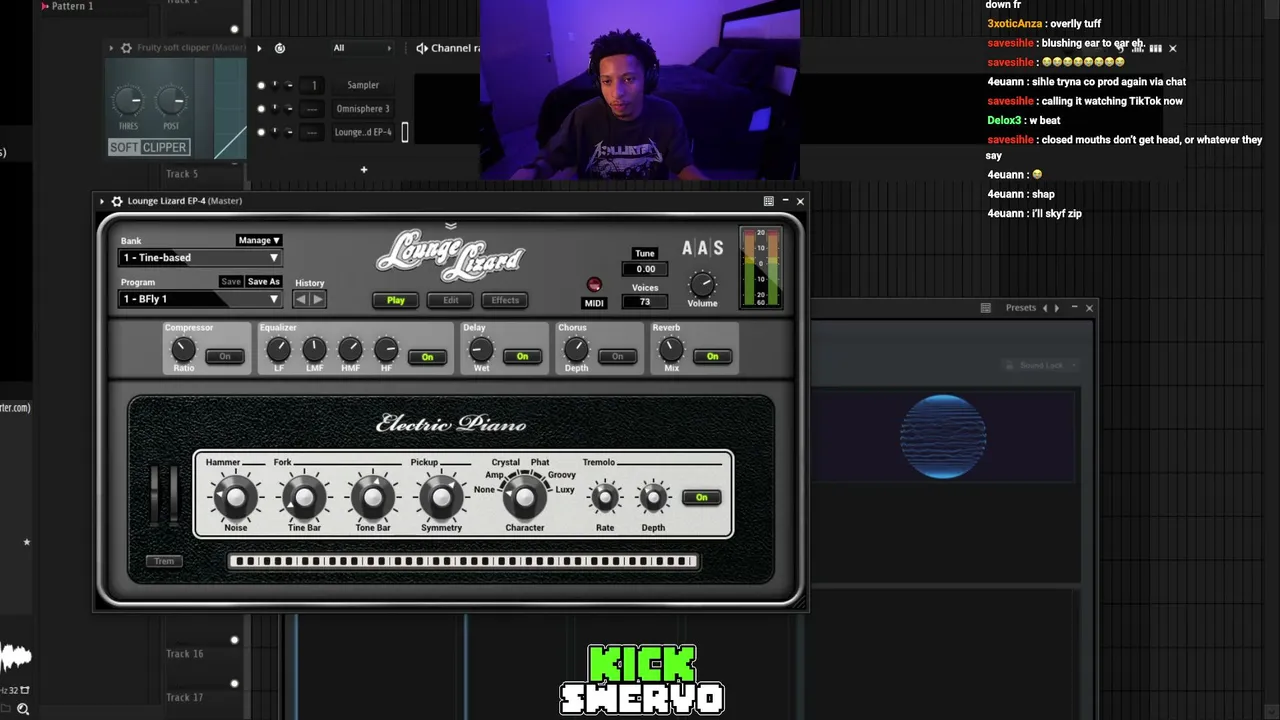Click the Hammer Noise knob
This screenshot has width=1280, height=720.
click(x=236, y=496)
